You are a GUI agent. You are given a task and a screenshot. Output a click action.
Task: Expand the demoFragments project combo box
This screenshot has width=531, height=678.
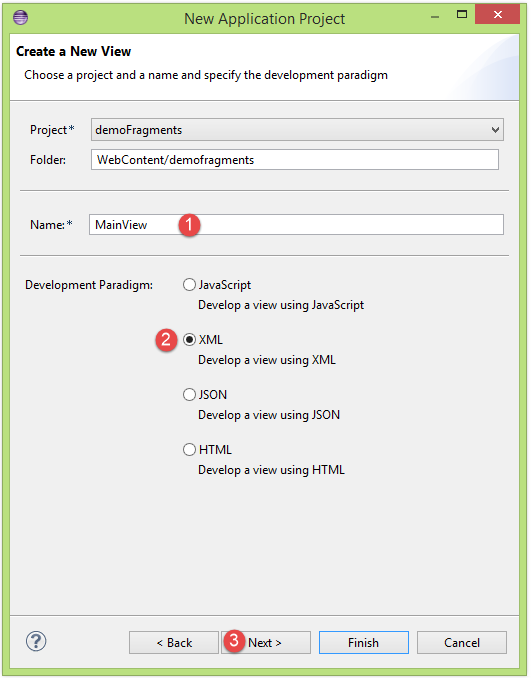[x=297, y=130]
